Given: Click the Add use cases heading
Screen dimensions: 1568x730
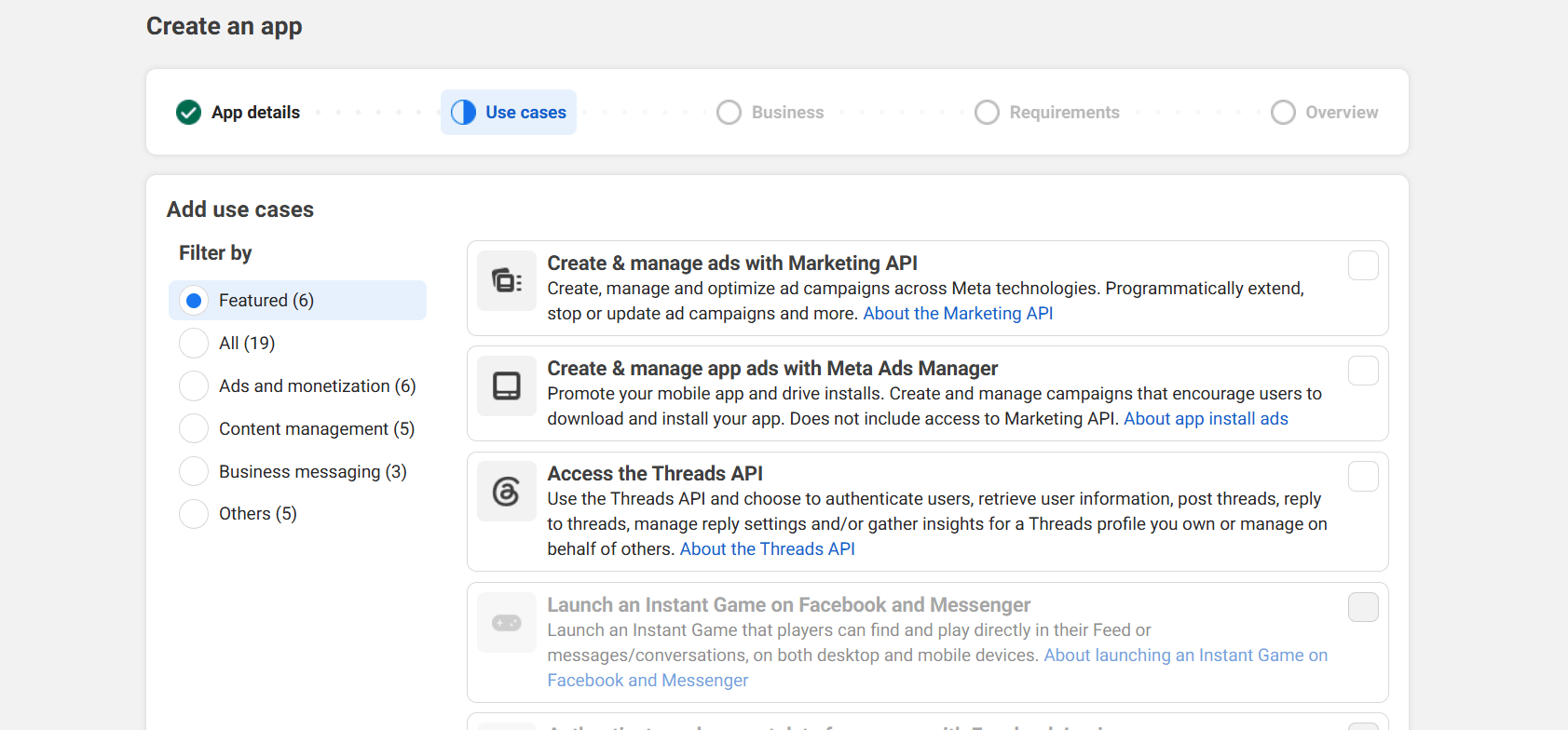Looking at the screenshot, I should coord(240,210).
